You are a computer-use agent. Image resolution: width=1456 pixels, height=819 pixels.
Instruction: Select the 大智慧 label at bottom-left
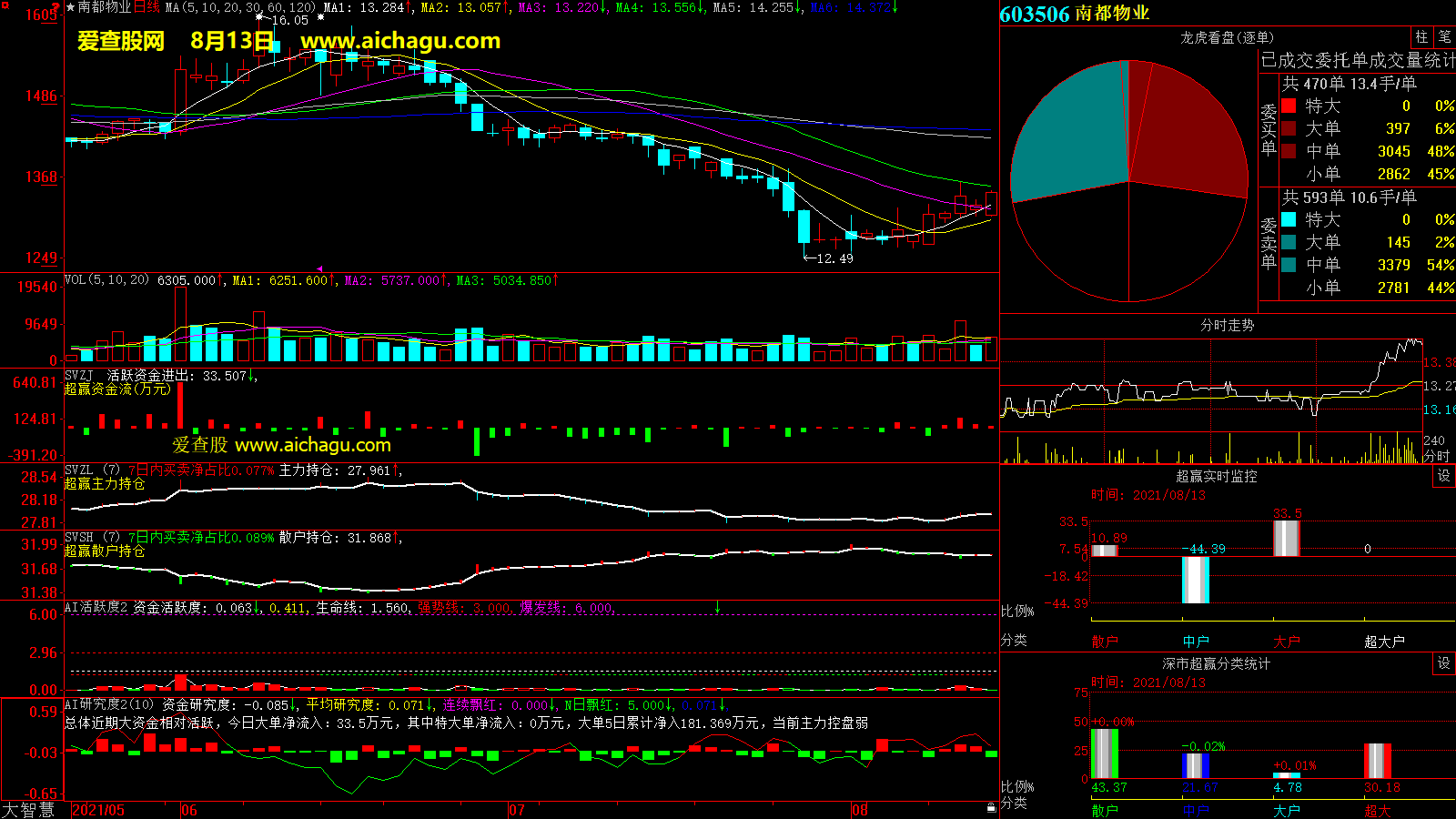pos(28,809)
